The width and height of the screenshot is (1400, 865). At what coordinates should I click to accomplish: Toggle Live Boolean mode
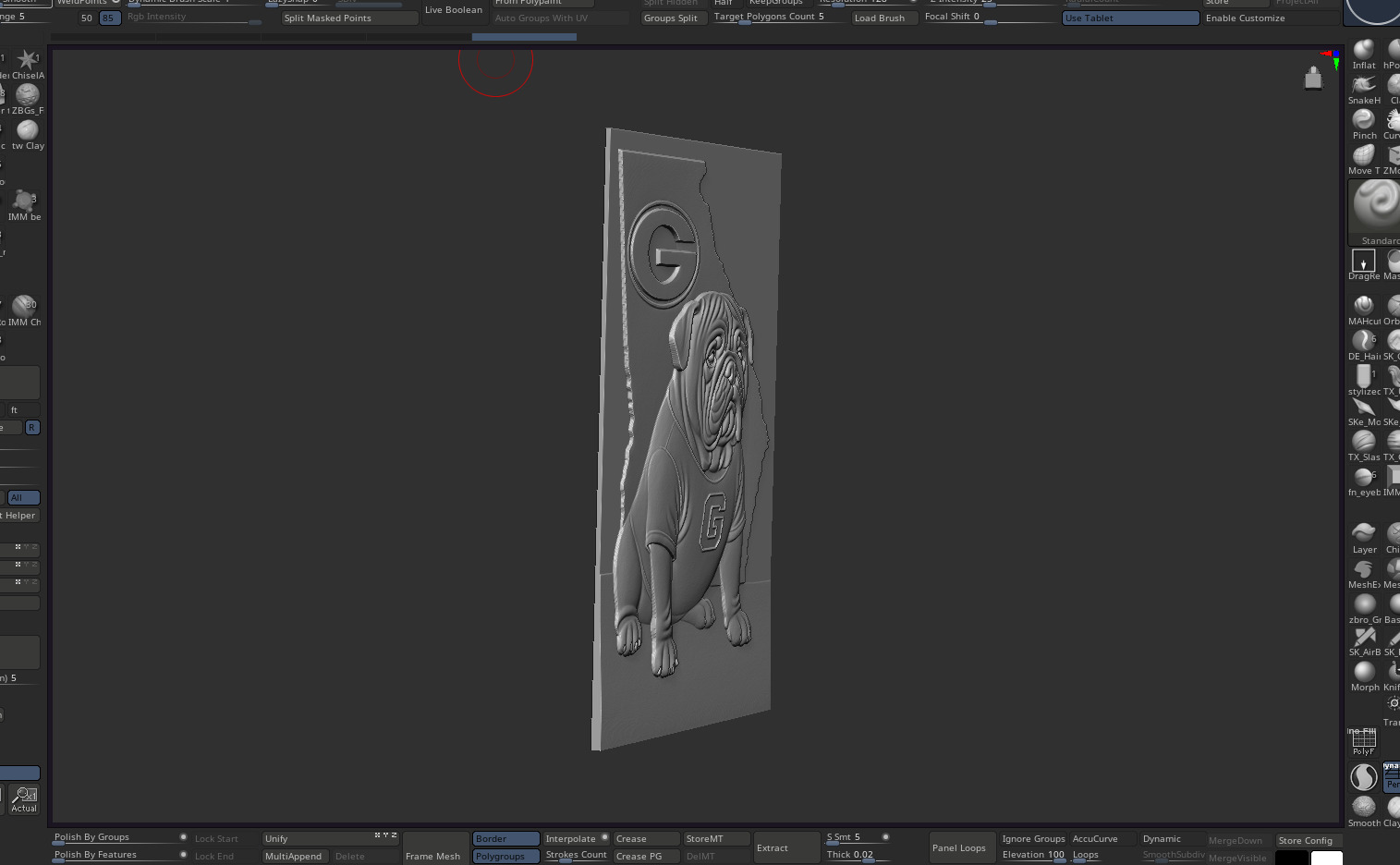[454, 10]
